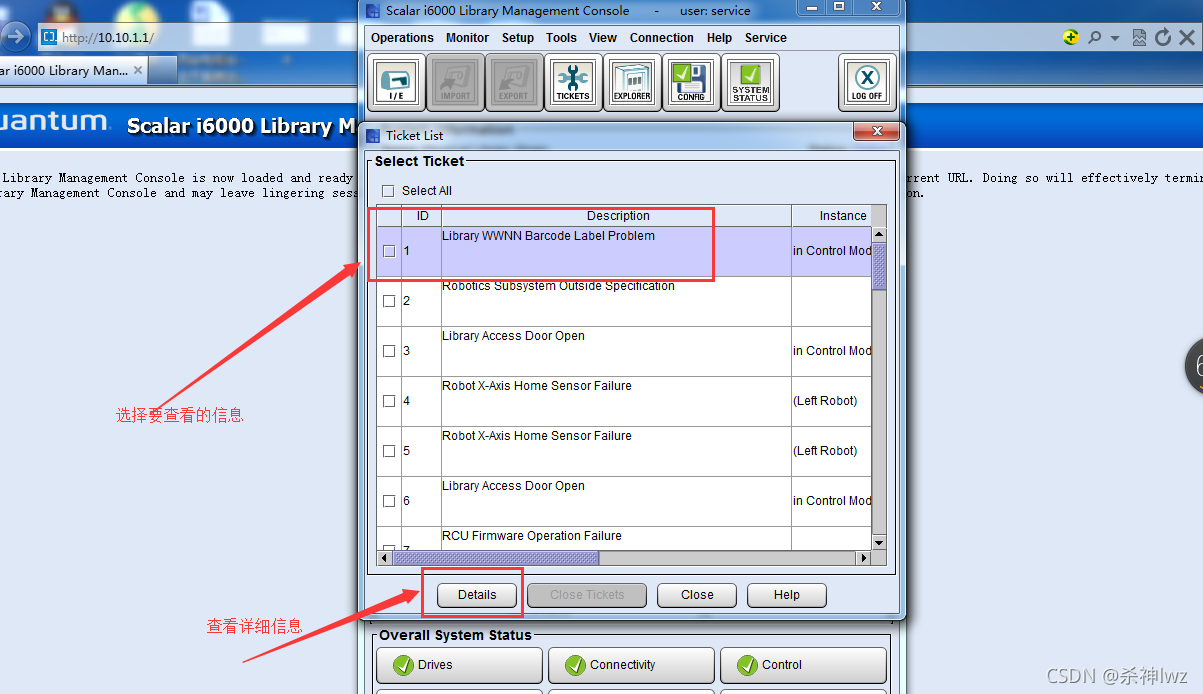The height and width of the screenshot is (694, 1203).
Task: Click the Close button in Ticket List
Action: 697,595
